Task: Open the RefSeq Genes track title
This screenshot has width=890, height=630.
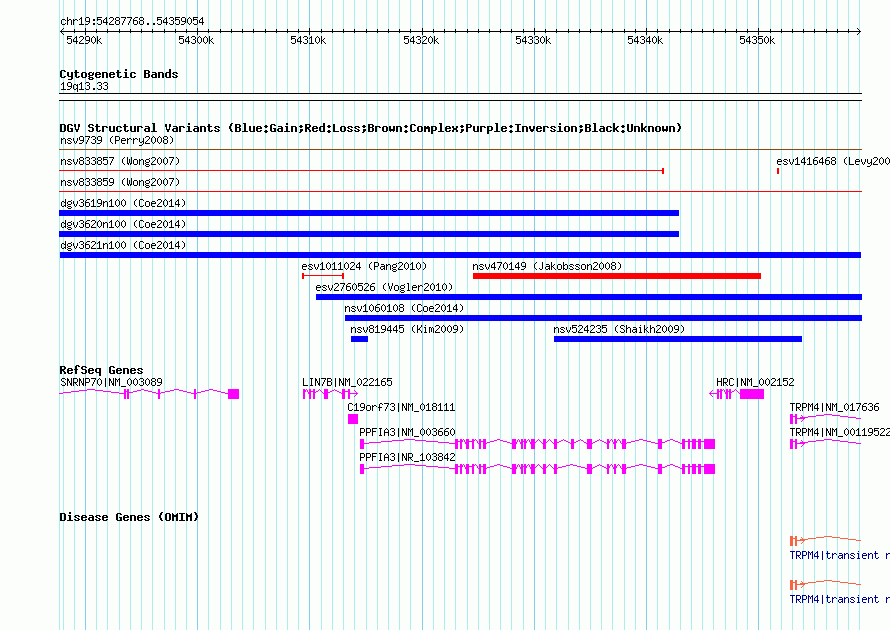Action: [x=101, y=370]
